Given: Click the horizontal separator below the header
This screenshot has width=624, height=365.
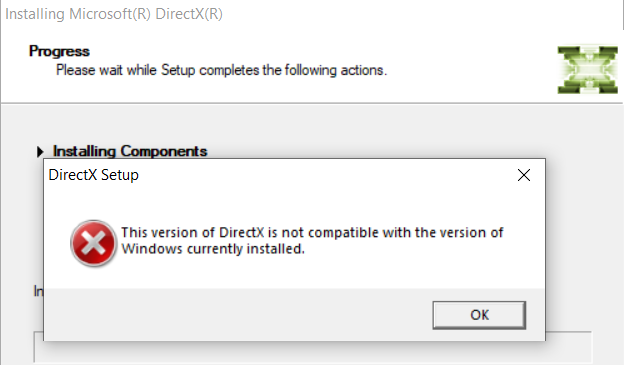Looking at the screenshot, I should [x=312, y=103].
